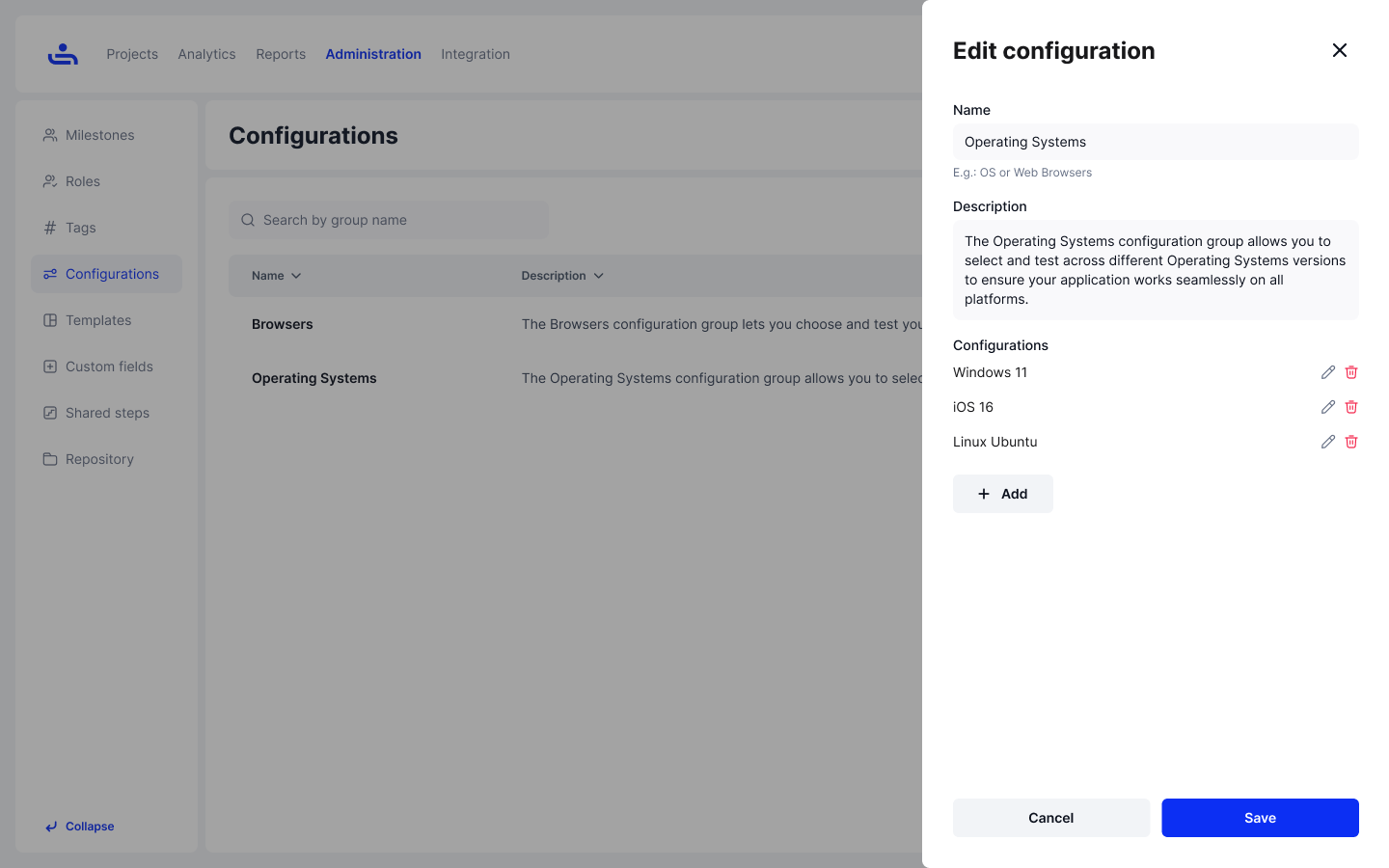Expand the Description column sort chevron
This screenshot has width=1389, height=868.
[x=598, y=276]
